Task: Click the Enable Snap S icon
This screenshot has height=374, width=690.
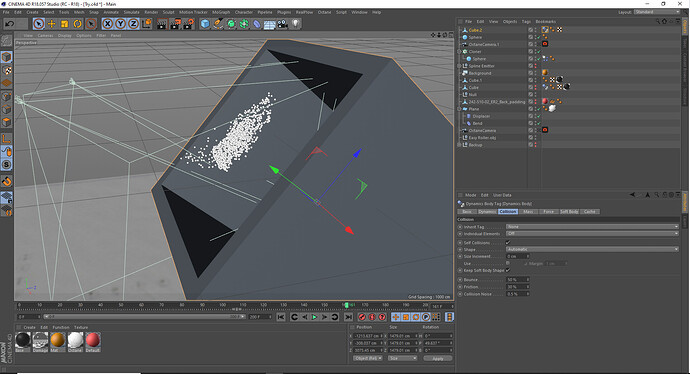Action: pyautogui.click(x=7, y=165)
